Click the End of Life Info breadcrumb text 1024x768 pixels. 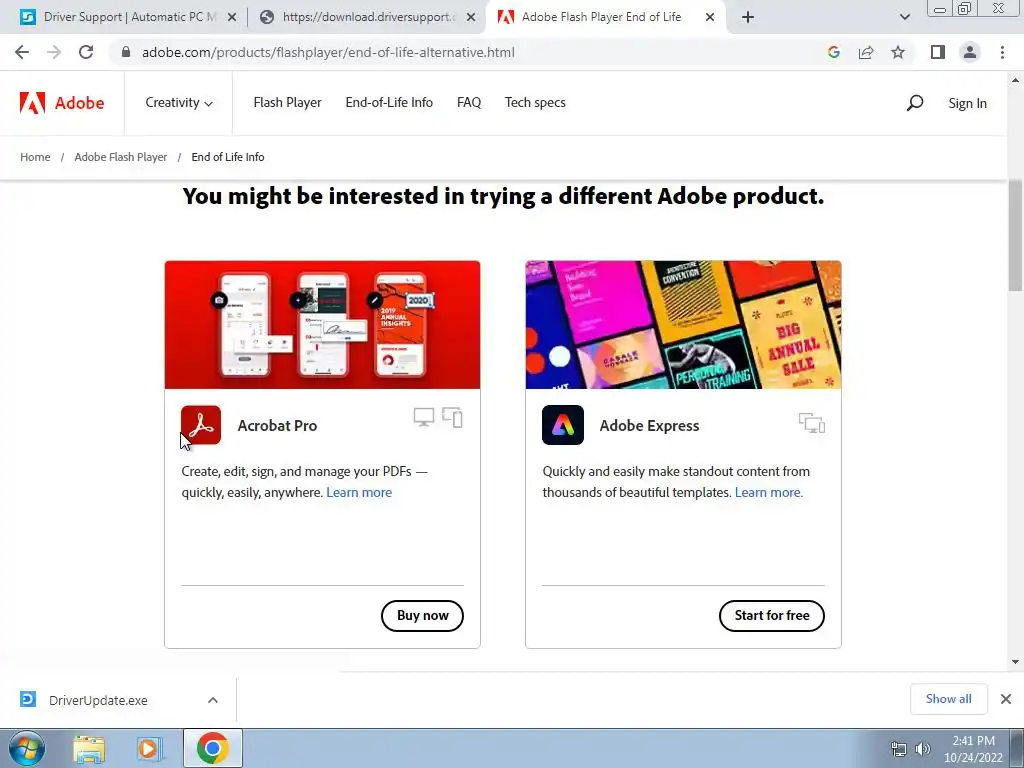point(228,157)
